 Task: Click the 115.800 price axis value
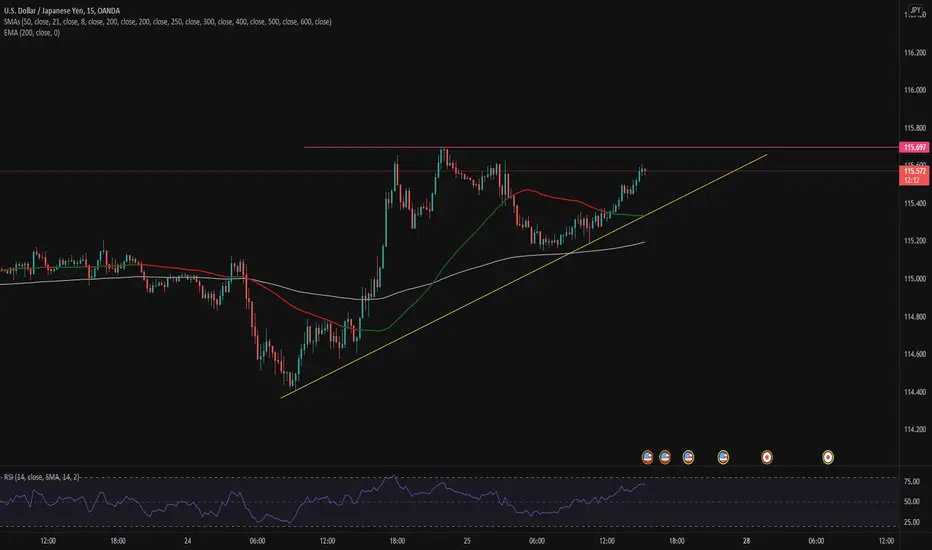(x=915, y=128)
